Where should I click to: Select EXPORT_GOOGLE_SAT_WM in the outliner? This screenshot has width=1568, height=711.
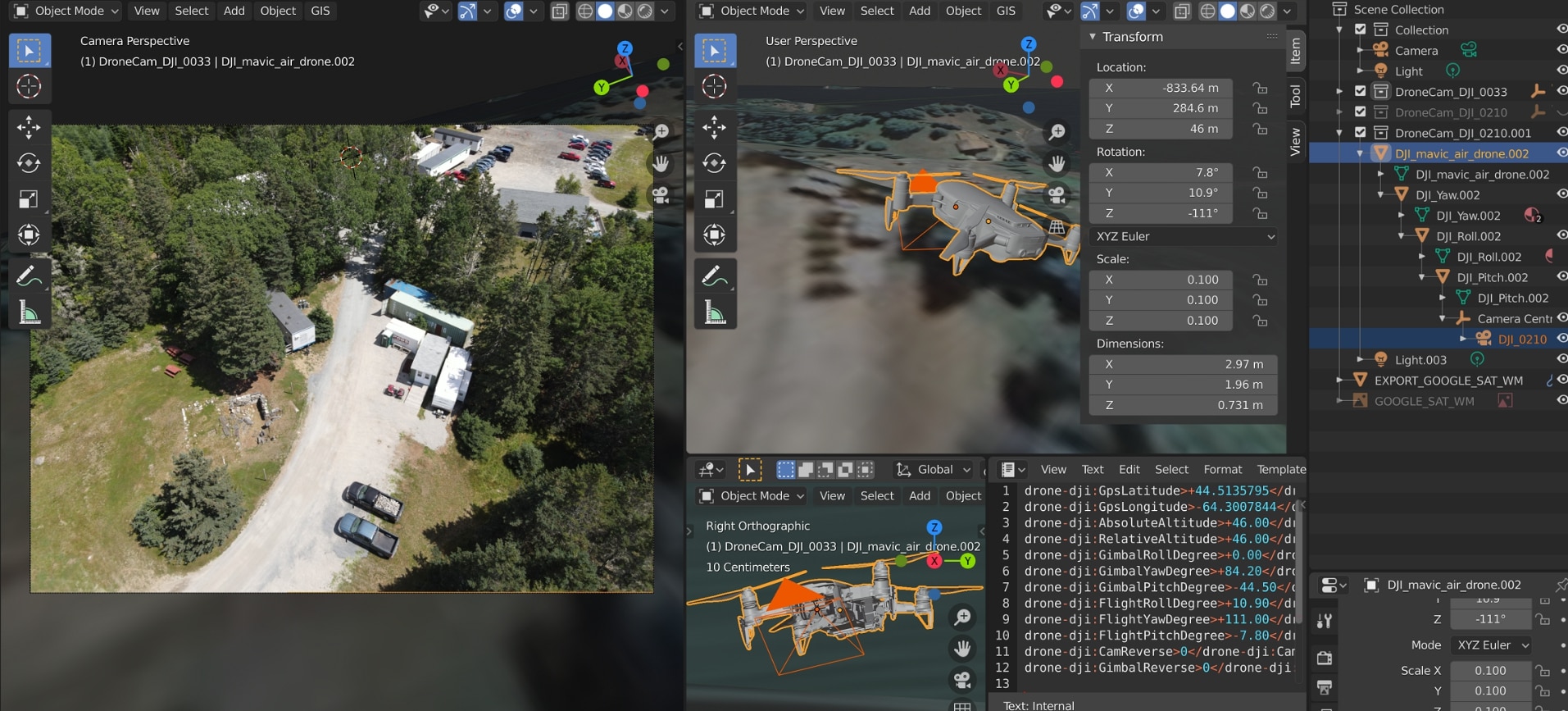[1448, 381]
